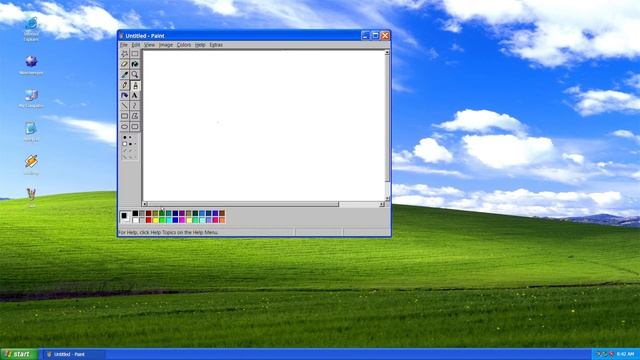Pick the cyan color swatch
Image resolution: width=640 pixels, height=360 pixels.
pyautogui.click(x=169, y=220)
